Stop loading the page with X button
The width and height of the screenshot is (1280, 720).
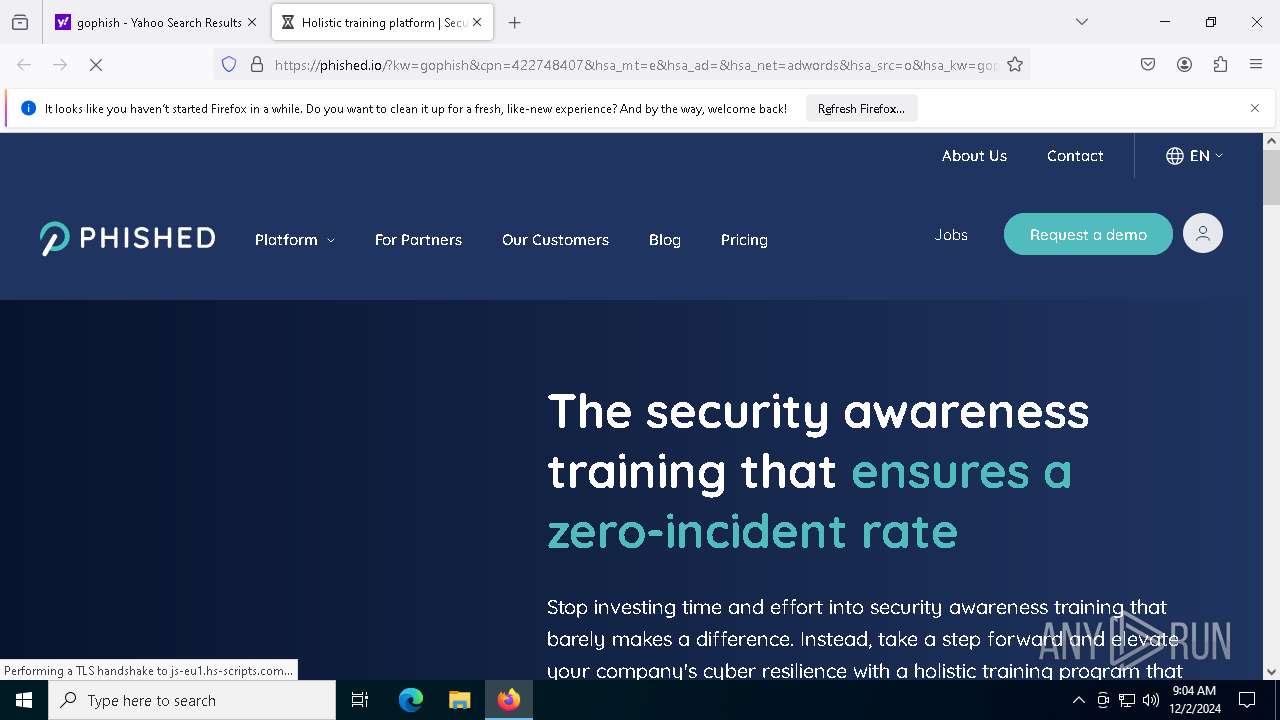(96, 65)
